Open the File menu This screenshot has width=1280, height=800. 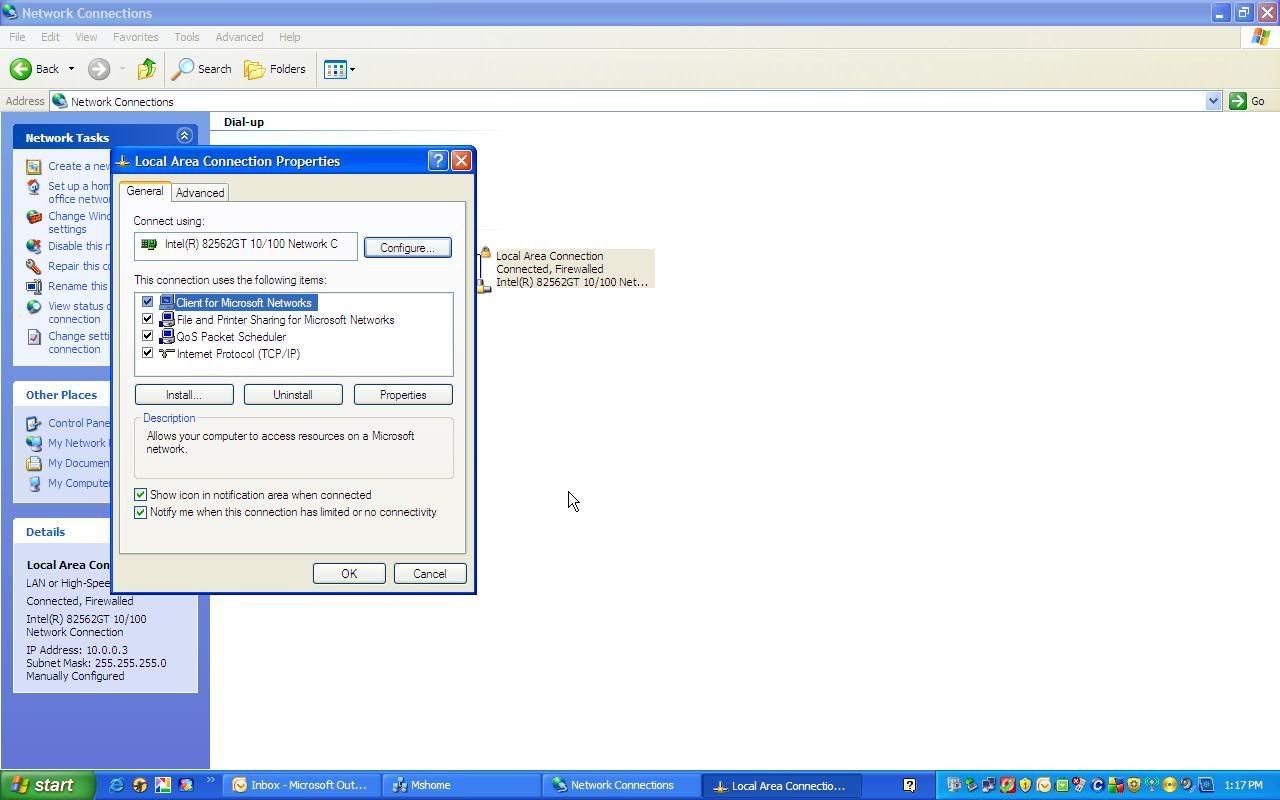17,37
